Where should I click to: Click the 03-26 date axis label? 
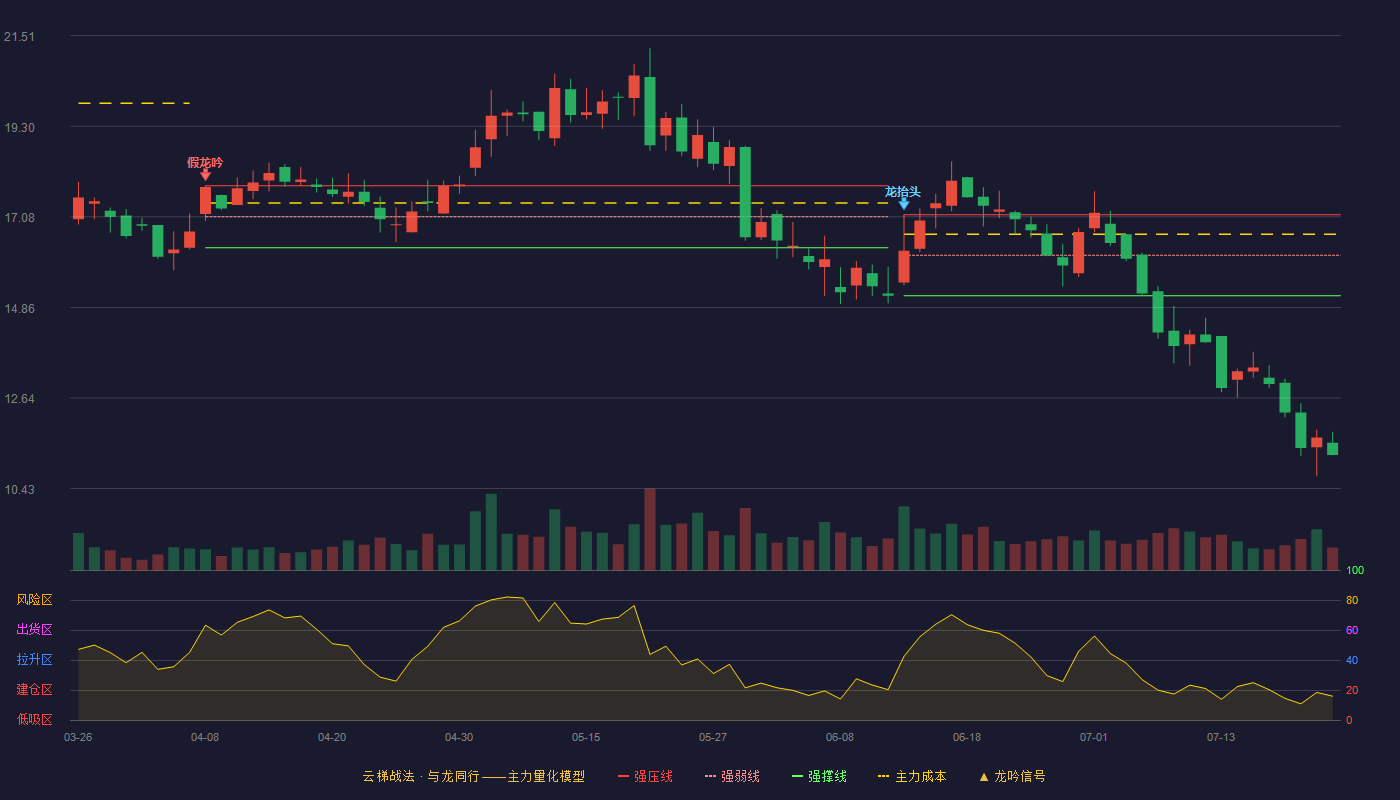coord(78,737)
